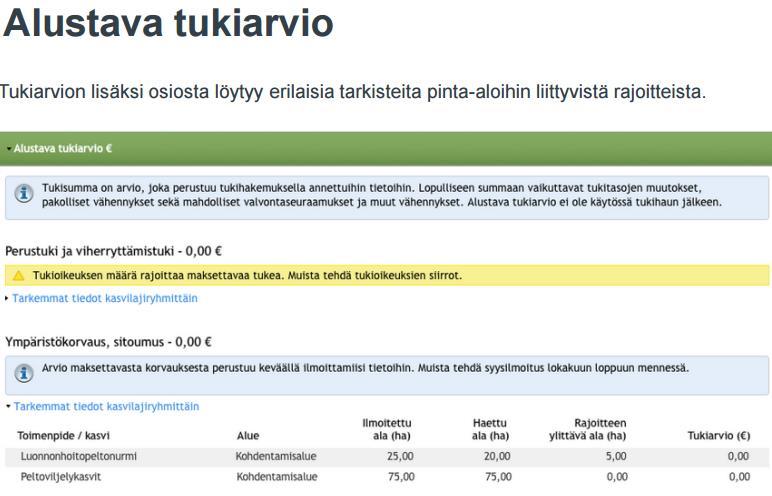Click the 25,00 ilmoitettu ala value
Viewport: 772px width, 496px height.
pyautogui.click(x=400, y=457)
